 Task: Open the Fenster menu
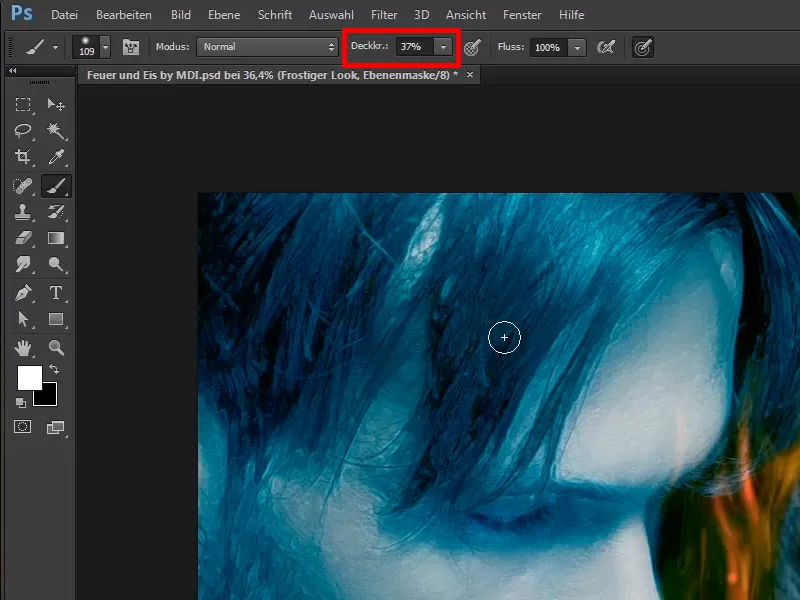[522, 15]
